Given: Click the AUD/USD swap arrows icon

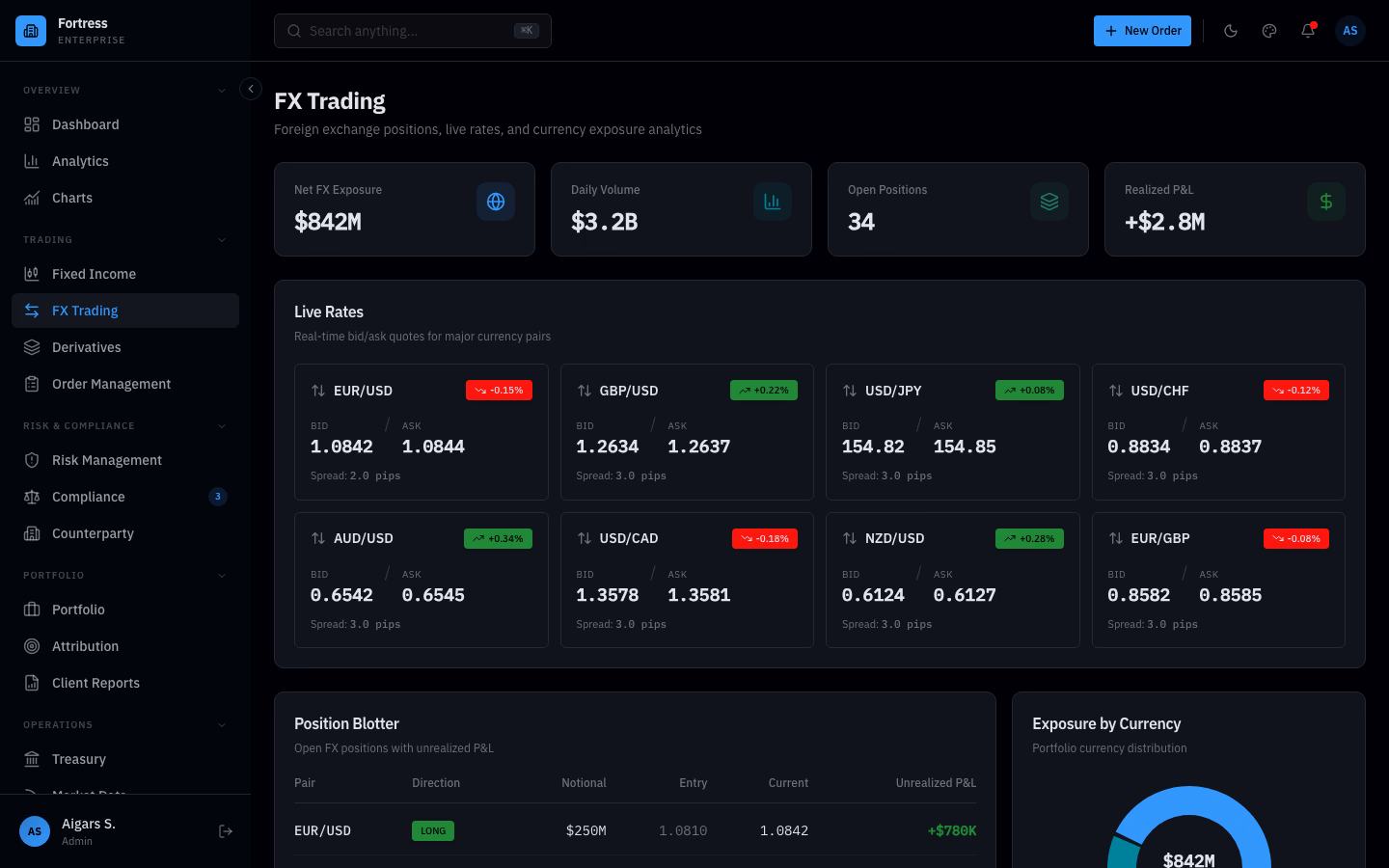Looking at the screenshot, I should 318,538.
